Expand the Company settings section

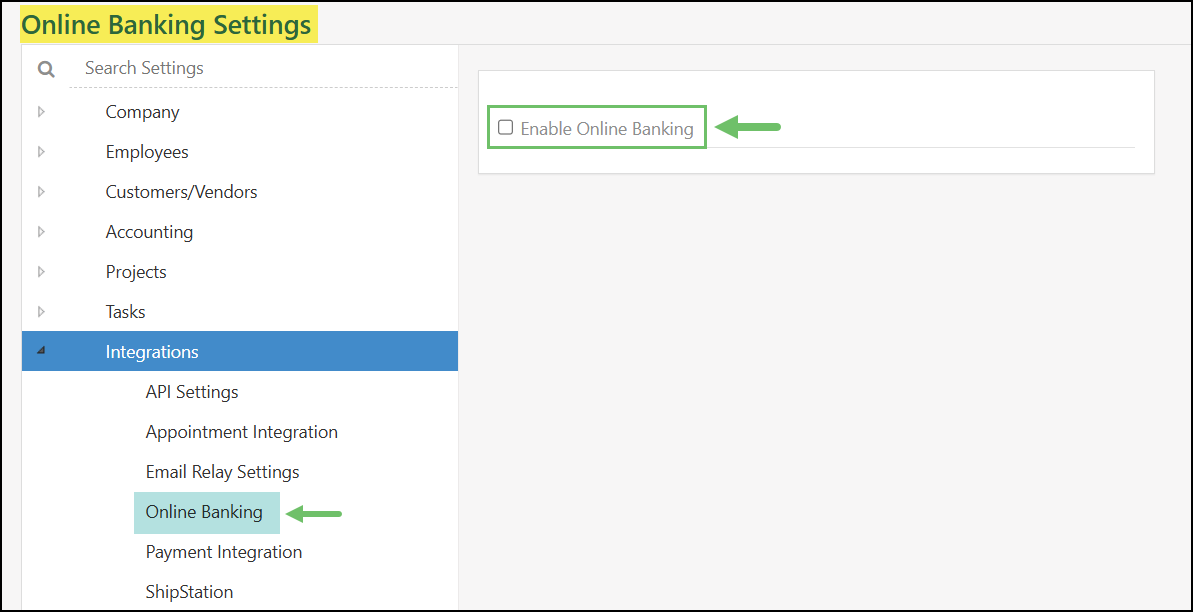click(x=42, y=111)
